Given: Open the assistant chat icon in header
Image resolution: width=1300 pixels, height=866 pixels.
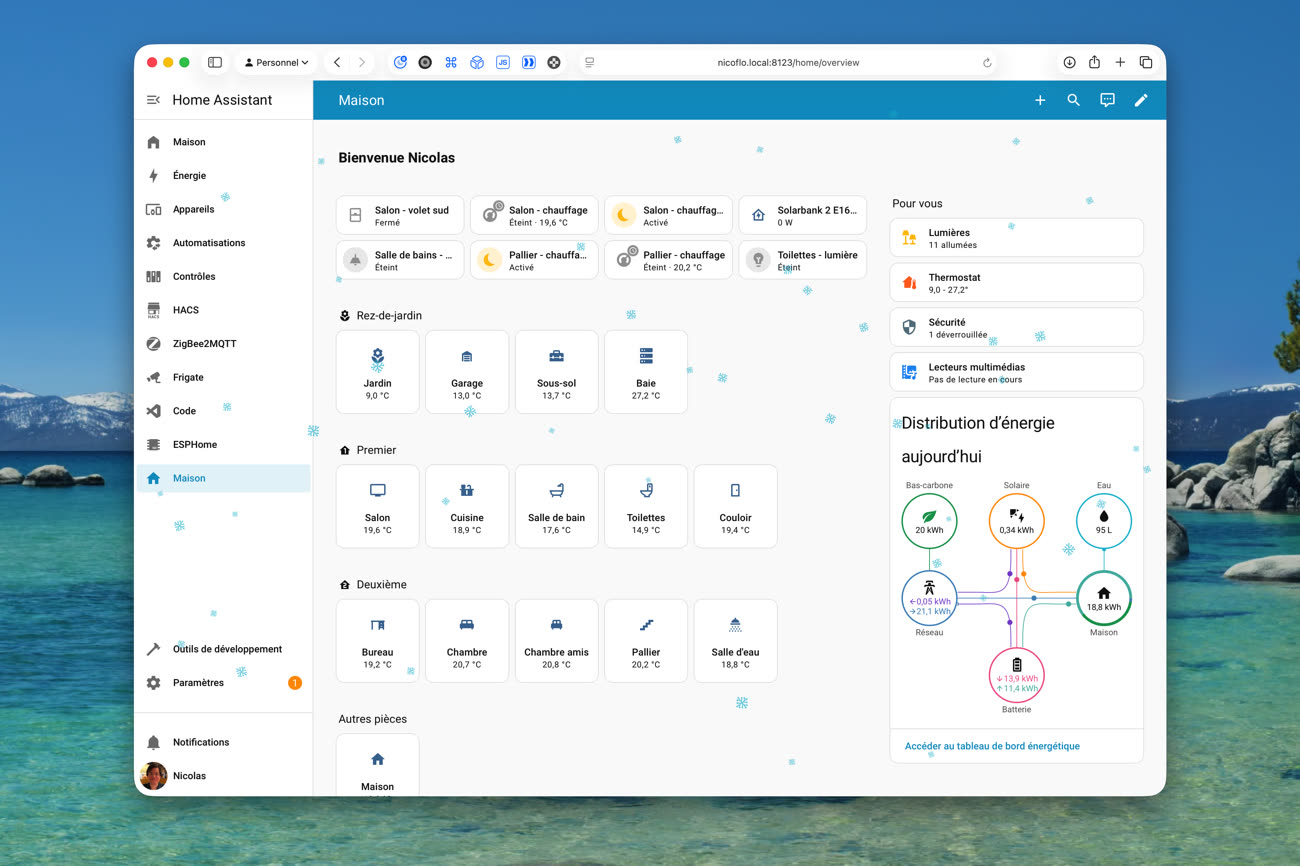Looking at the screenshot, I should [x=1107, y=100].
